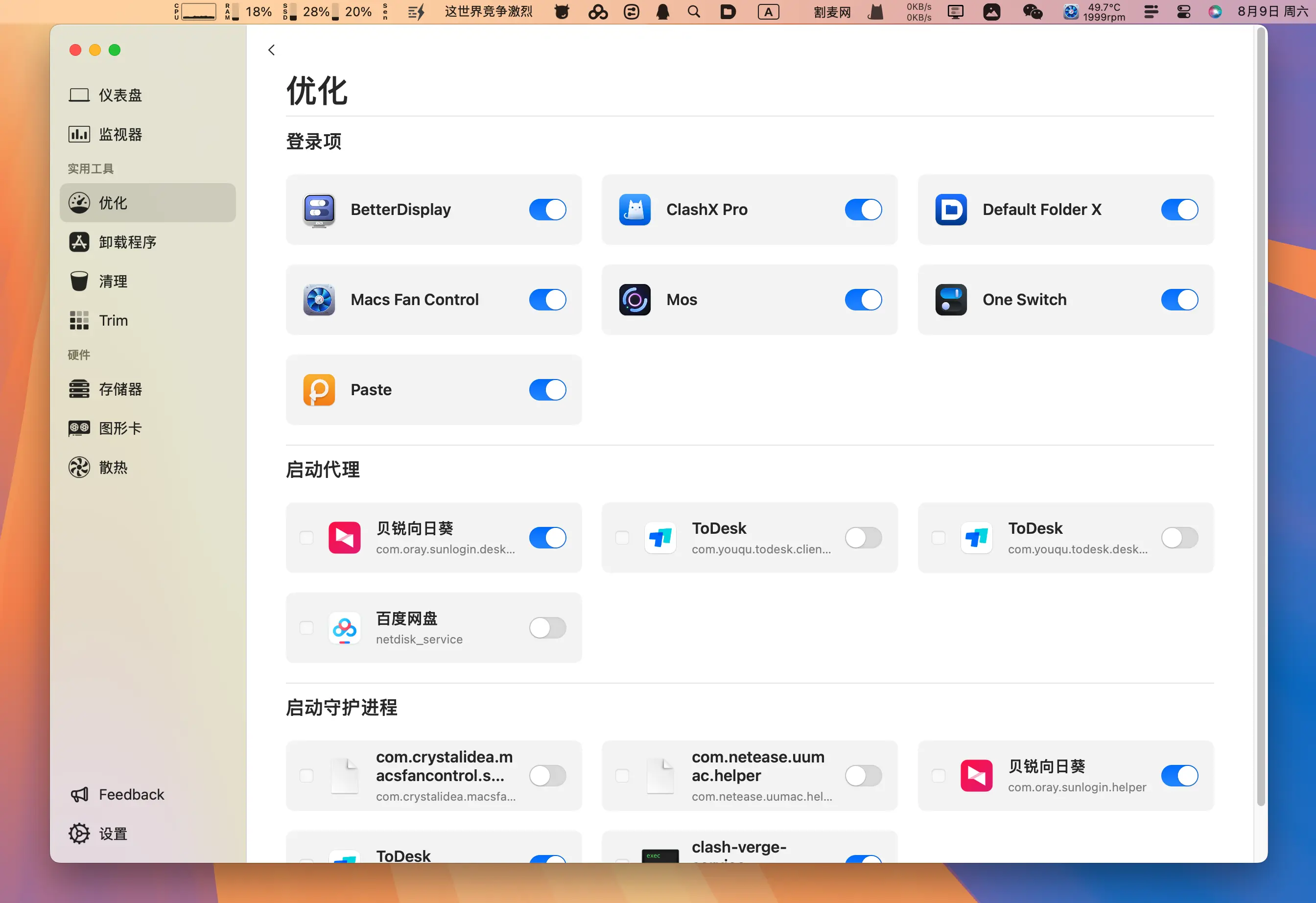
Task: Open 卸载程序 in the sidebar
Action: pyautogui.click(x=127, y=242)
